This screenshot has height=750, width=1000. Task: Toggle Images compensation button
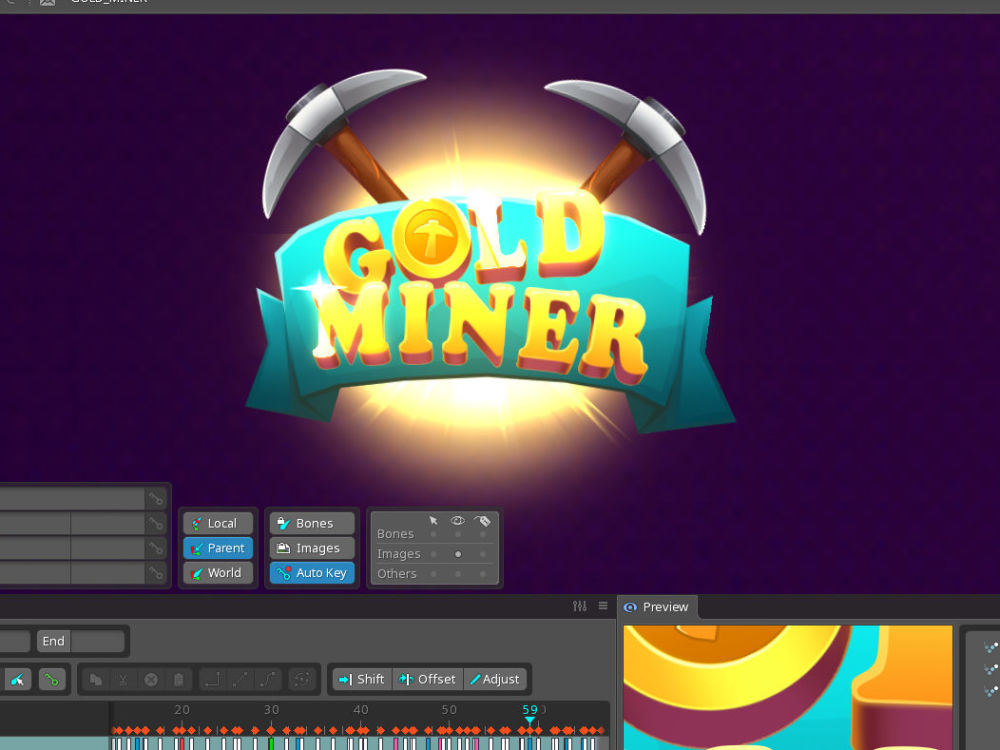pos(312,548)
